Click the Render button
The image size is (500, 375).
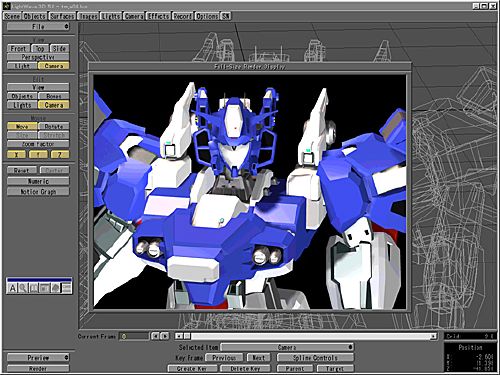tap(38, 368)
